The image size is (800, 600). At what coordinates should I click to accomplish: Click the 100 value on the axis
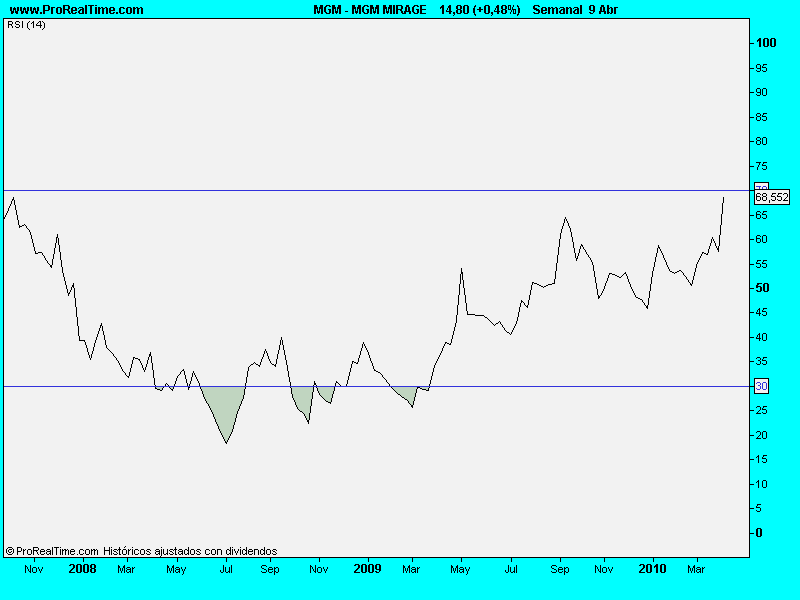coord(766,43)
